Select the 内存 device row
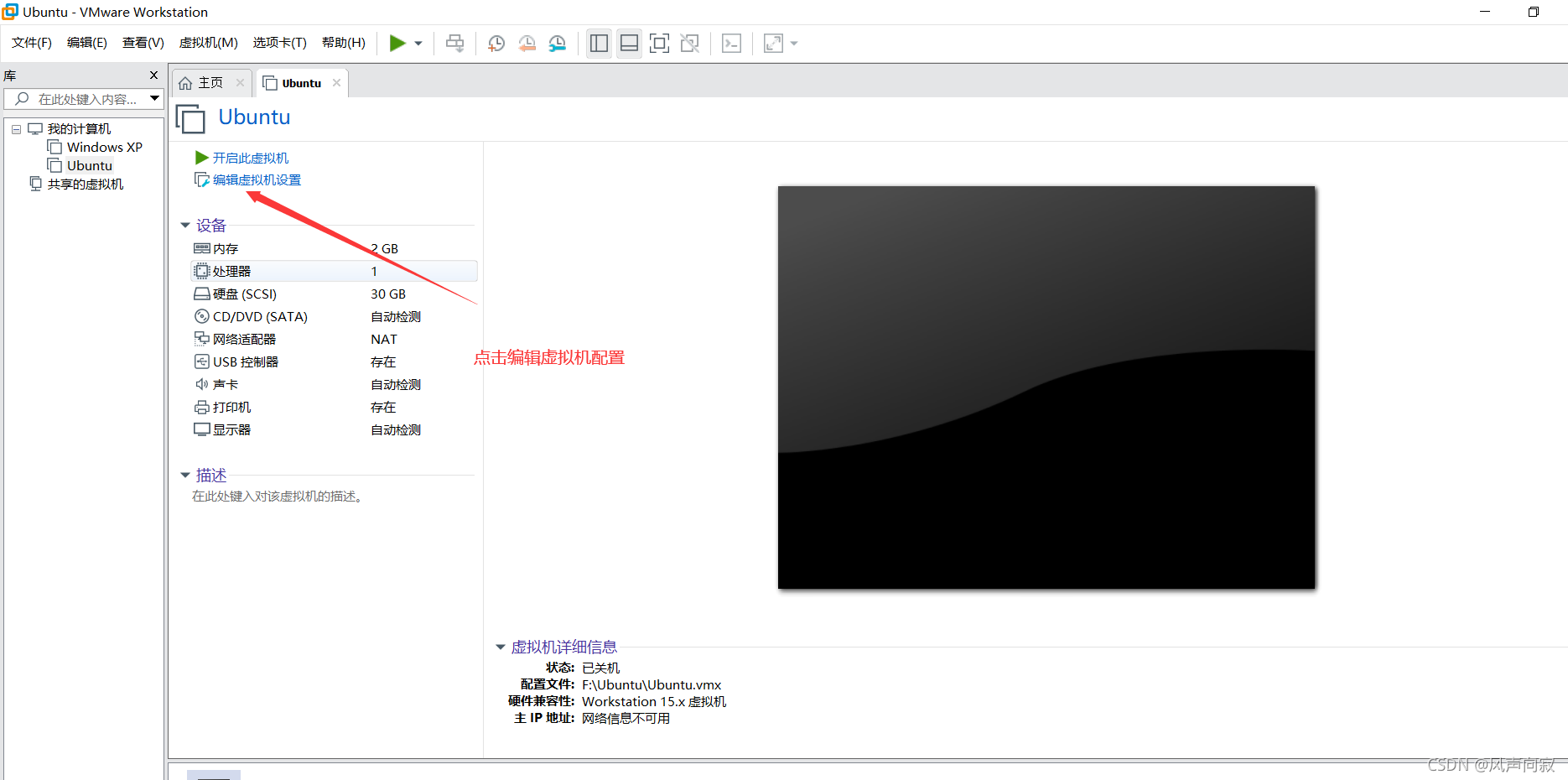 click(334, 249)
